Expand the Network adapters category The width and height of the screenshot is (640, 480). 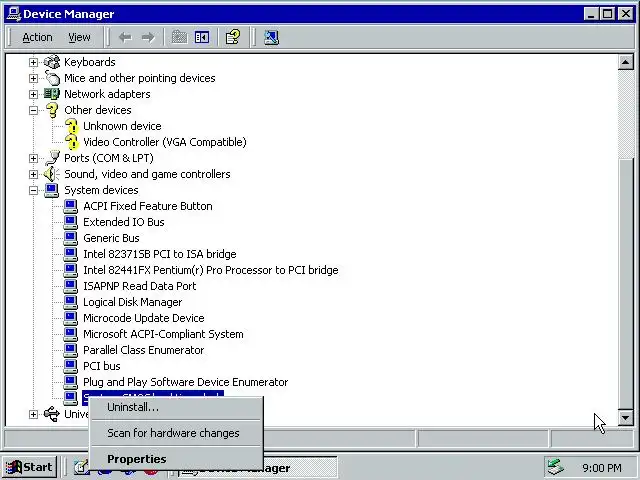click(33, 94)
